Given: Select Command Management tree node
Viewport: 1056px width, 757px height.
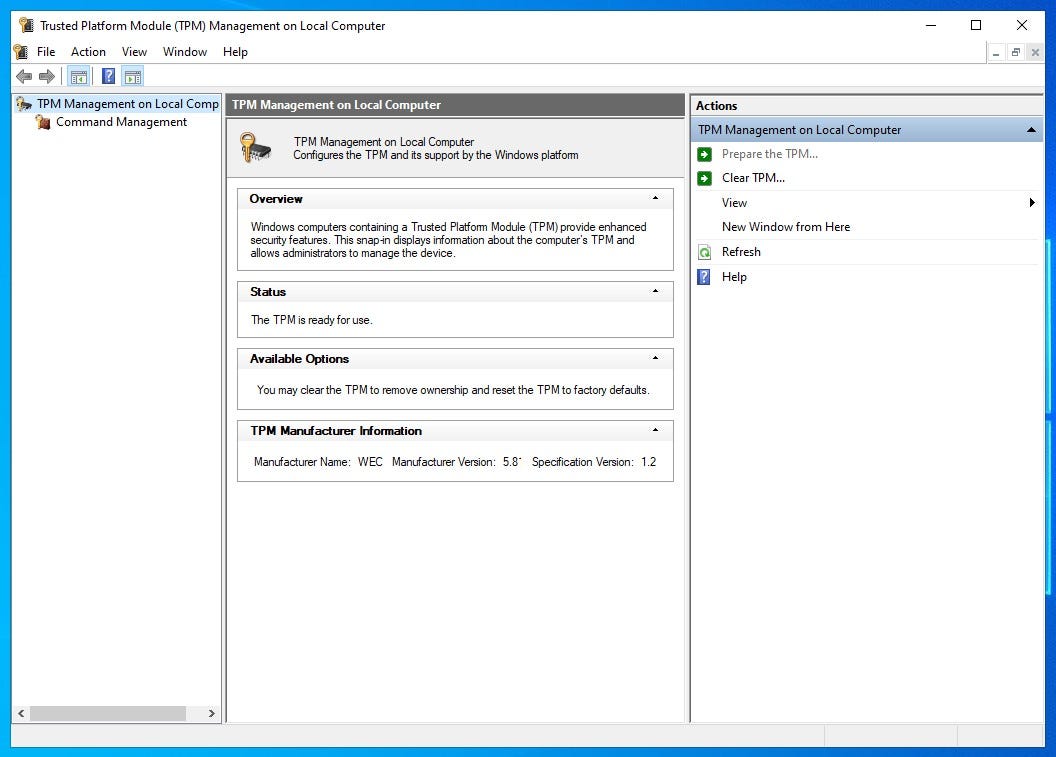Looking at the screenshot, I should tap(121, 122).
